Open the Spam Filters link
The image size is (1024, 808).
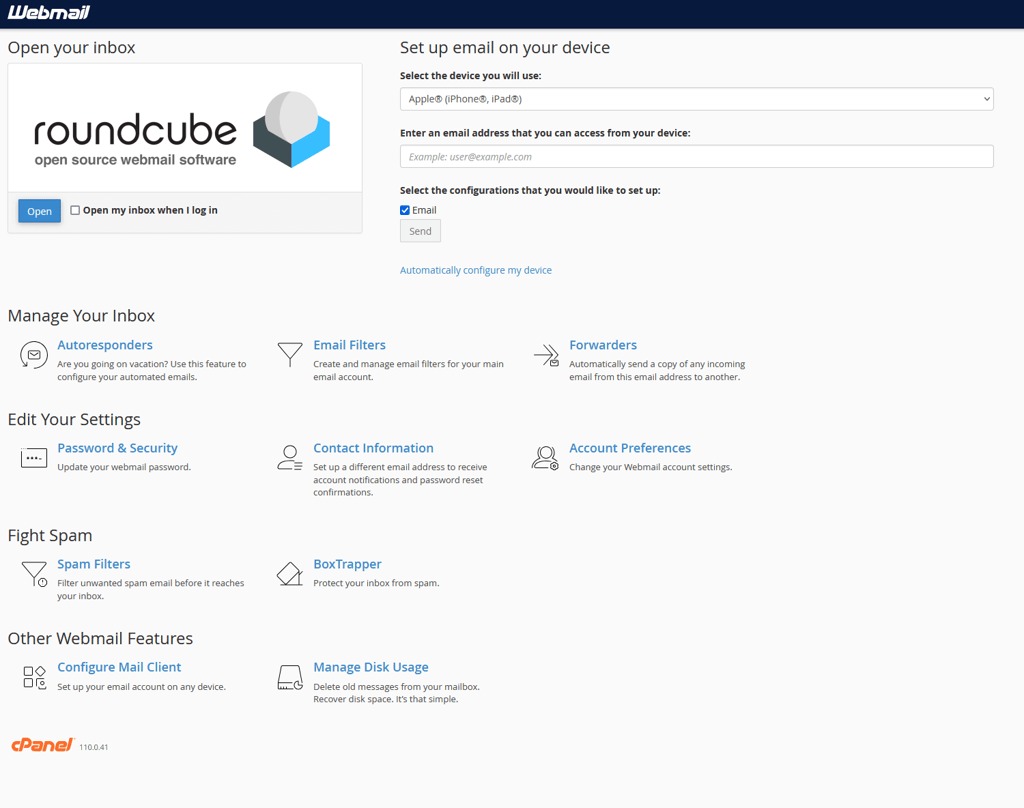click(x=94, y=564)
